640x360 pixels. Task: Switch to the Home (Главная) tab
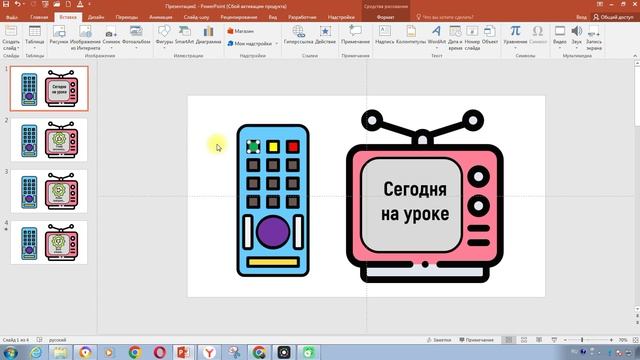pyautogui.click(x=39, y=17)
